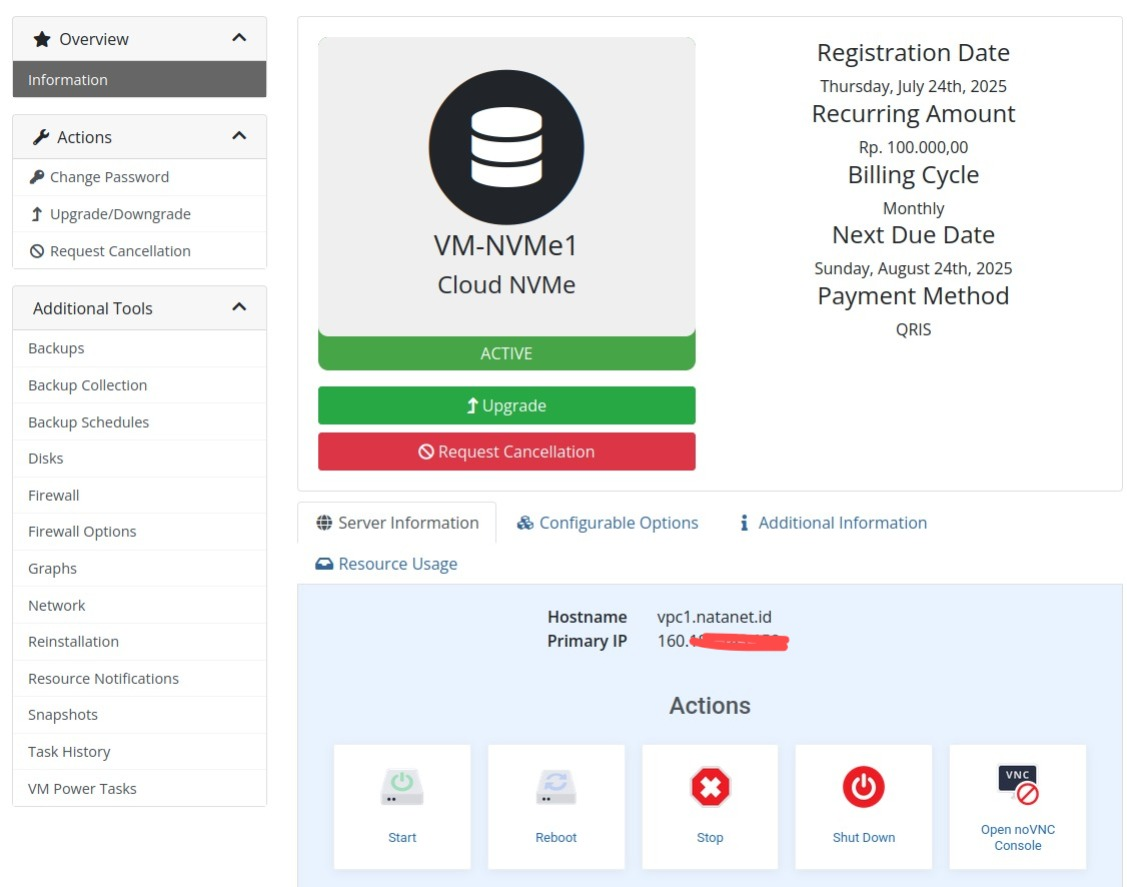Click the inbox icon on Resource Usage
This screenshot has width=1127, height=887.
324,564
